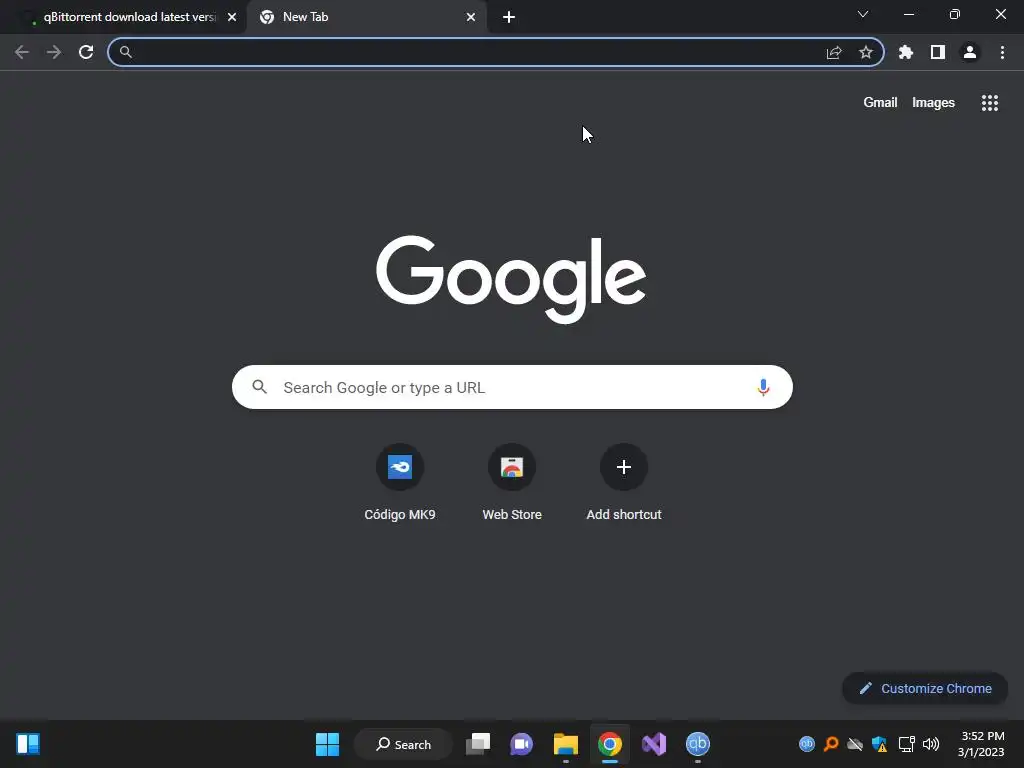The width and height of the screenshot is (1024, 768).
Task: Restore down the Chrome window
Action: click(x=955, y=14)
